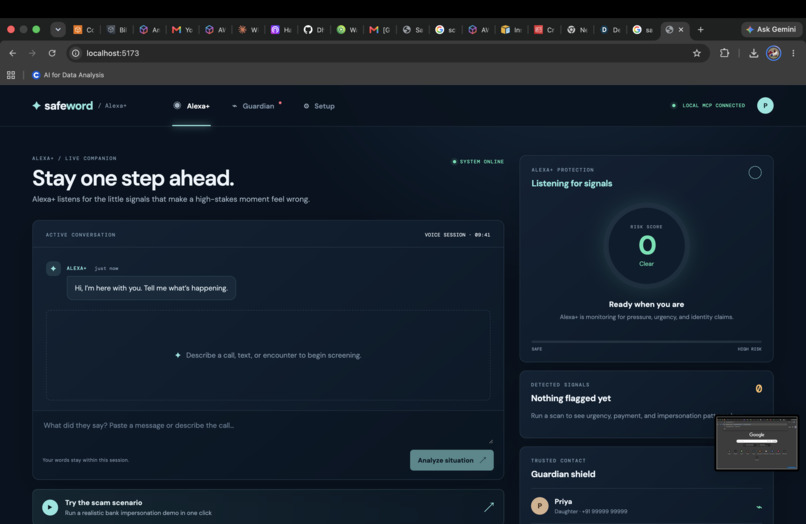Open the Chrome extensions puzzle icon
The height and width of the screenshot is (524, 806).
coord(724,53)
